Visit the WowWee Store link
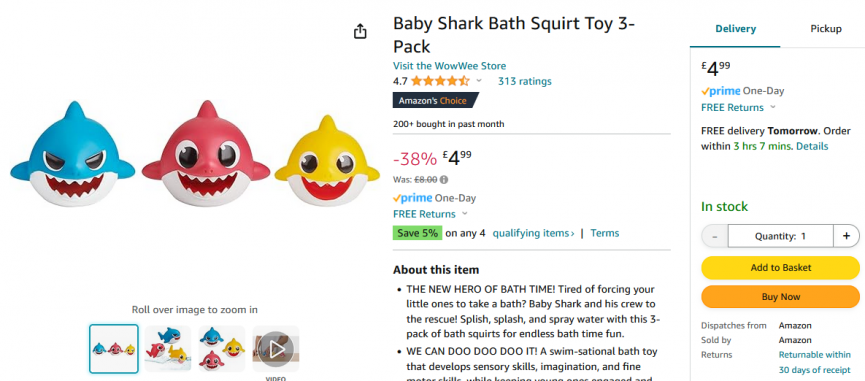Screen dimensions: 865x381 coord(449,66)
